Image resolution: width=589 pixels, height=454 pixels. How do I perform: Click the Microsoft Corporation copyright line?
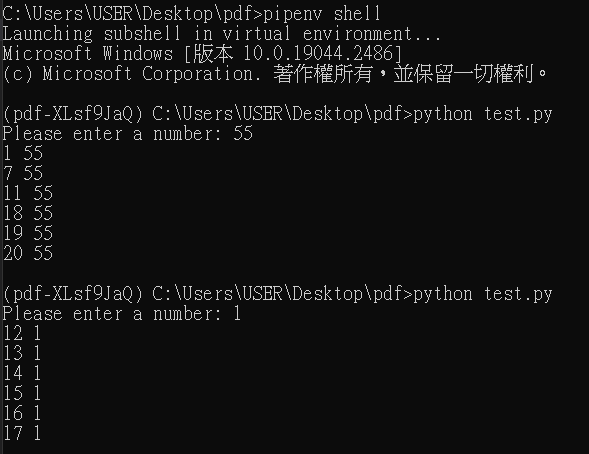(275, 74)
